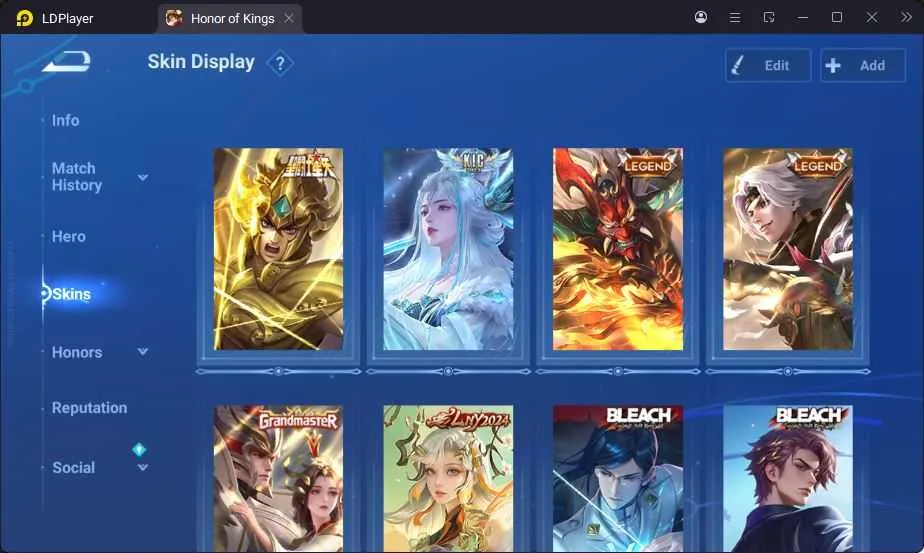Click the LDPlayer mini-window mode icon
The width and height of the screenshot is (924, 553).
[768, 18]
